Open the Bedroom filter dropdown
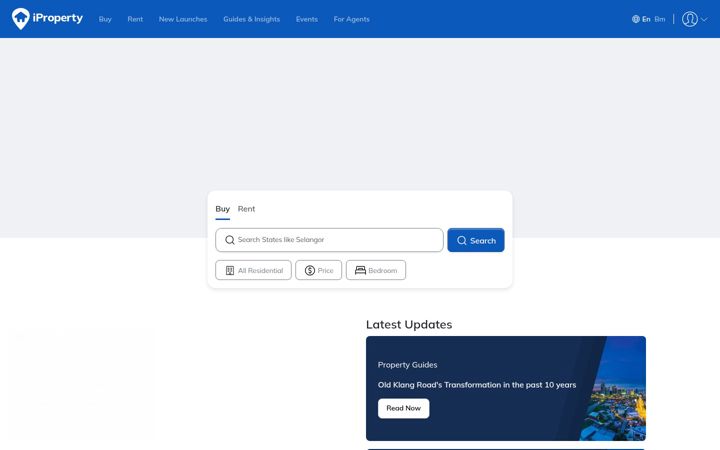720x450 pixels. click(376, 270)
